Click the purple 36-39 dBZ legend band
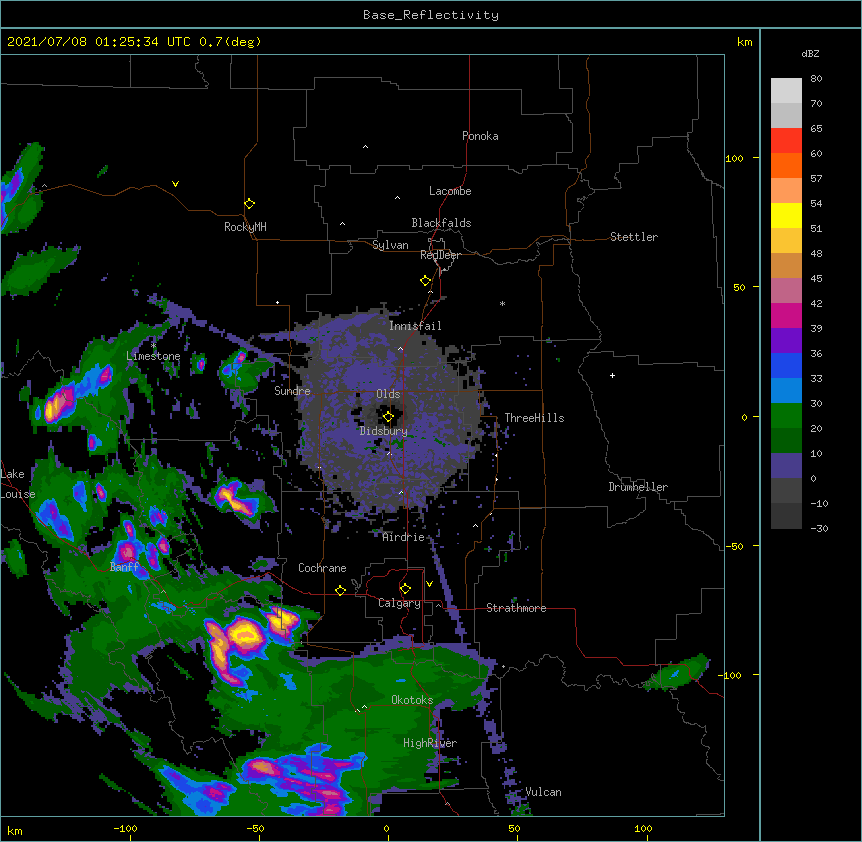This screenshot has width=862, height=842. [x=786, y=341]
